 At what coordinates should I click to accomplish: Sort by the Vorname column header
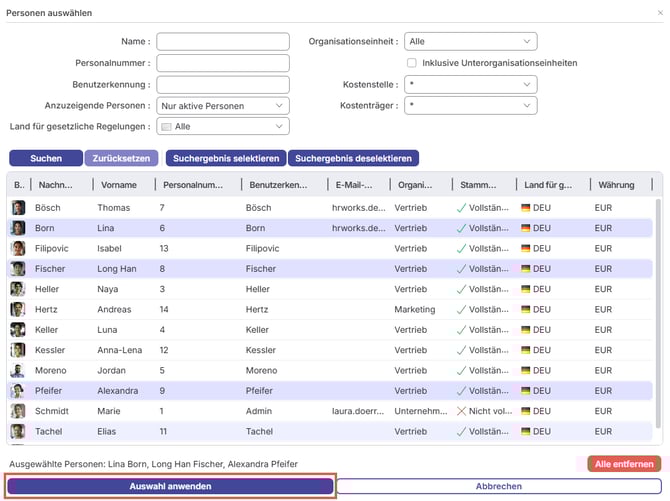122,185
